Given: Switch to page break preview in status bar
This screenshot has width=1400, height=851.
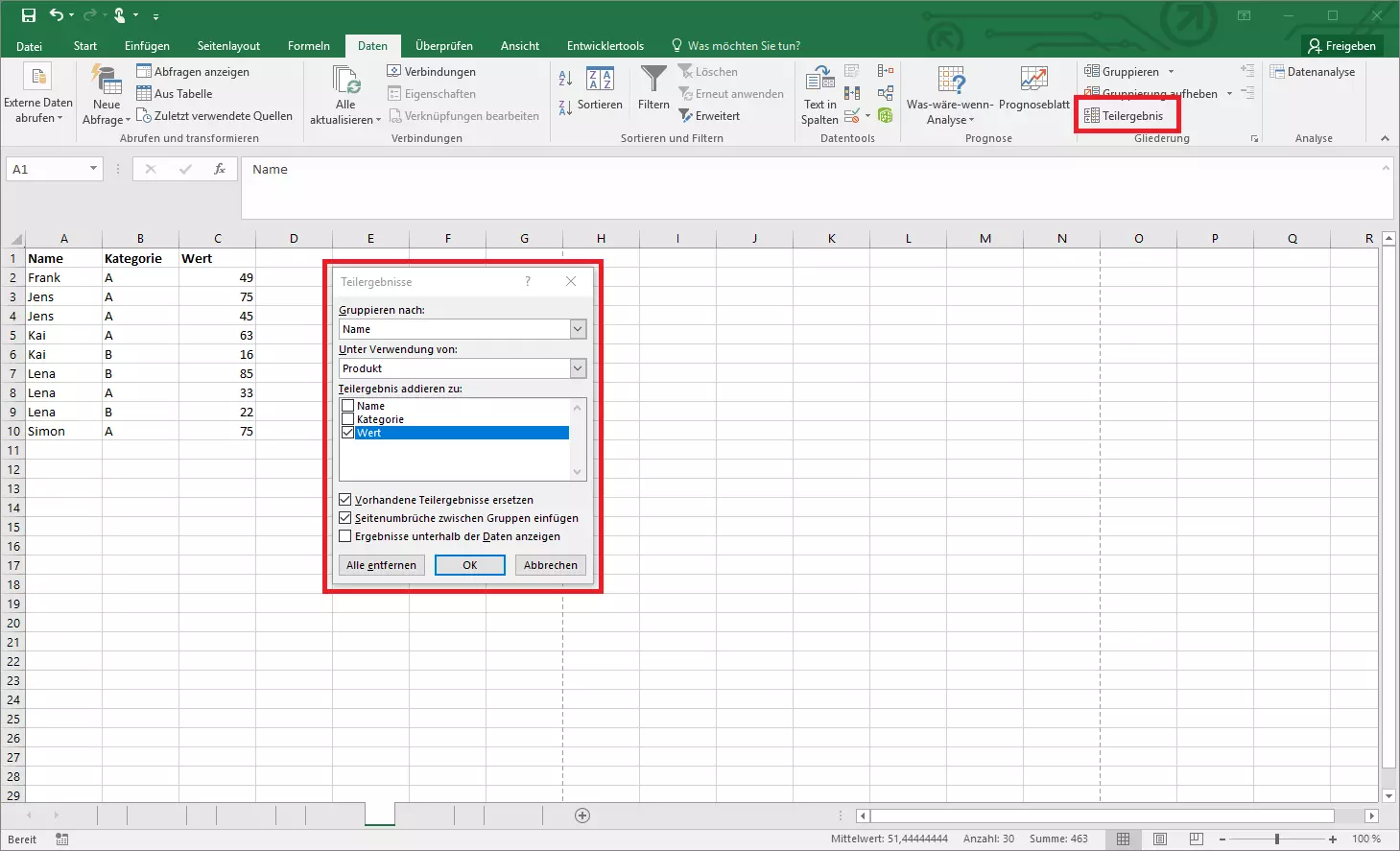Looking at the screenshot, I should click(x=1196, y=839).
